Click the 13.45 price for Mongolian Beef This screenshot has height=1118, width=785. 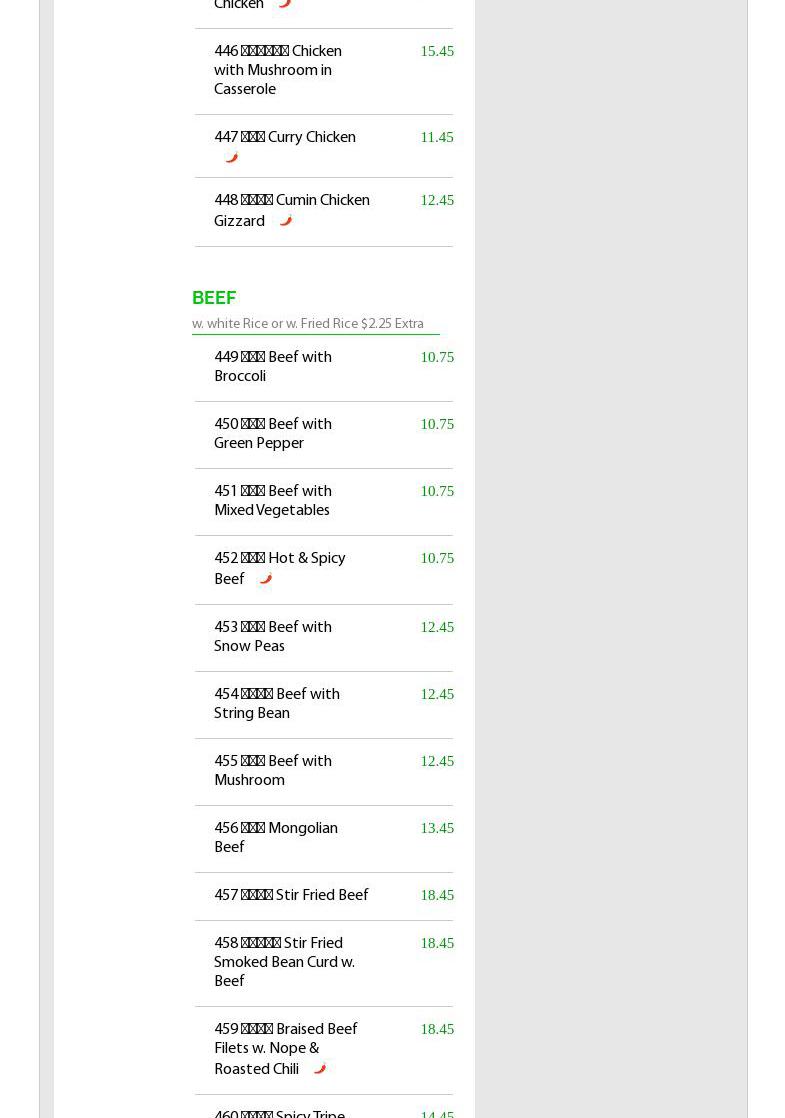click(x=437, y=828)
